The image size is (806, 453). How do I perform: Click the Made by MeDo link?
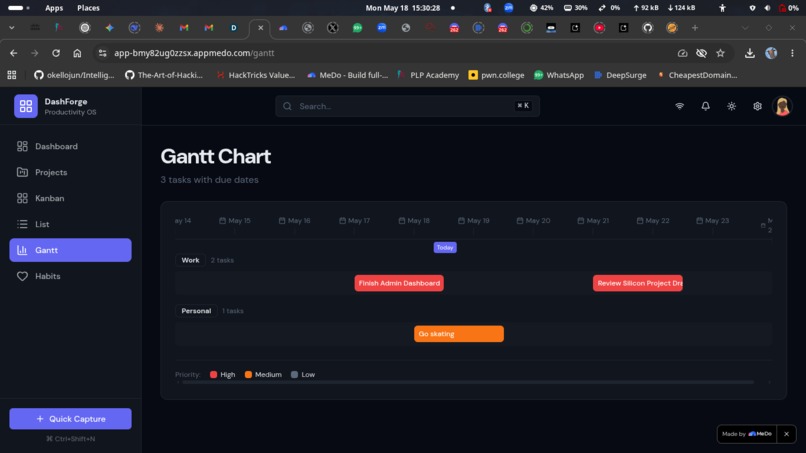click(747, 434)
